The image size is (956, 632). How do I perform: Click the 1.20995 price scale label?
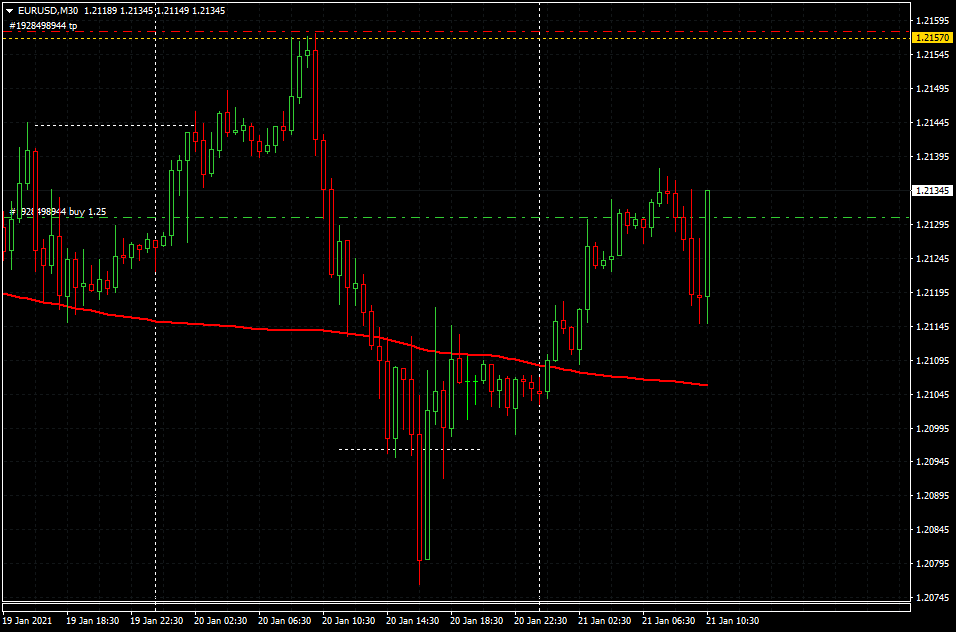click(x=933, y=428)
